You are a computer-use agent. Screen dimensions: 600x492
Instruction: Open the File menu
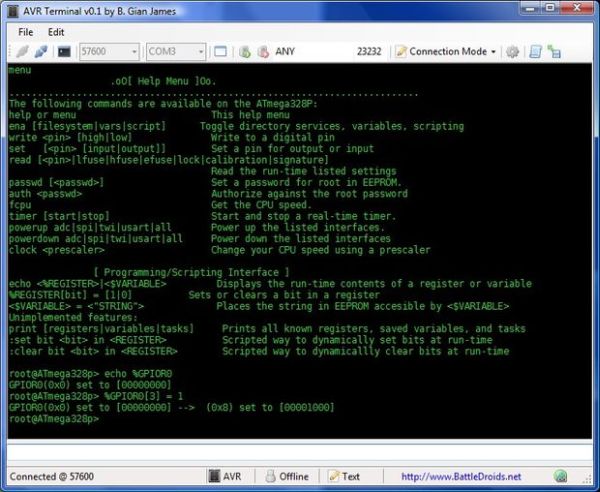[26, 32]
